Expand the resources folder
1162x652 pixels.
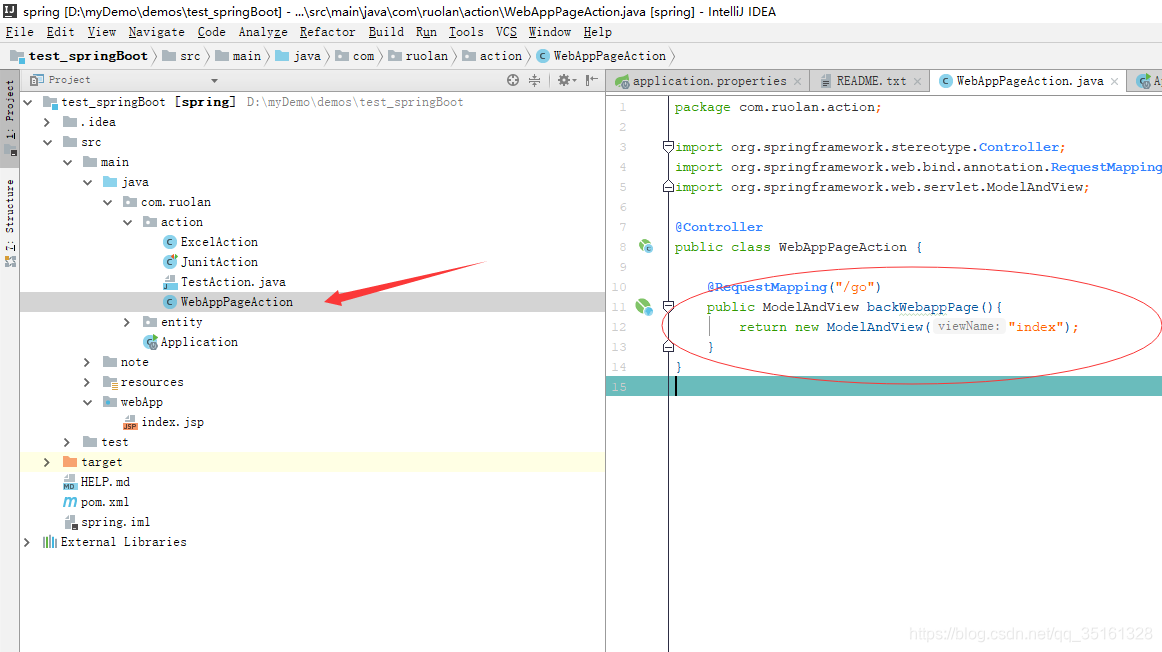pos(87,382)
